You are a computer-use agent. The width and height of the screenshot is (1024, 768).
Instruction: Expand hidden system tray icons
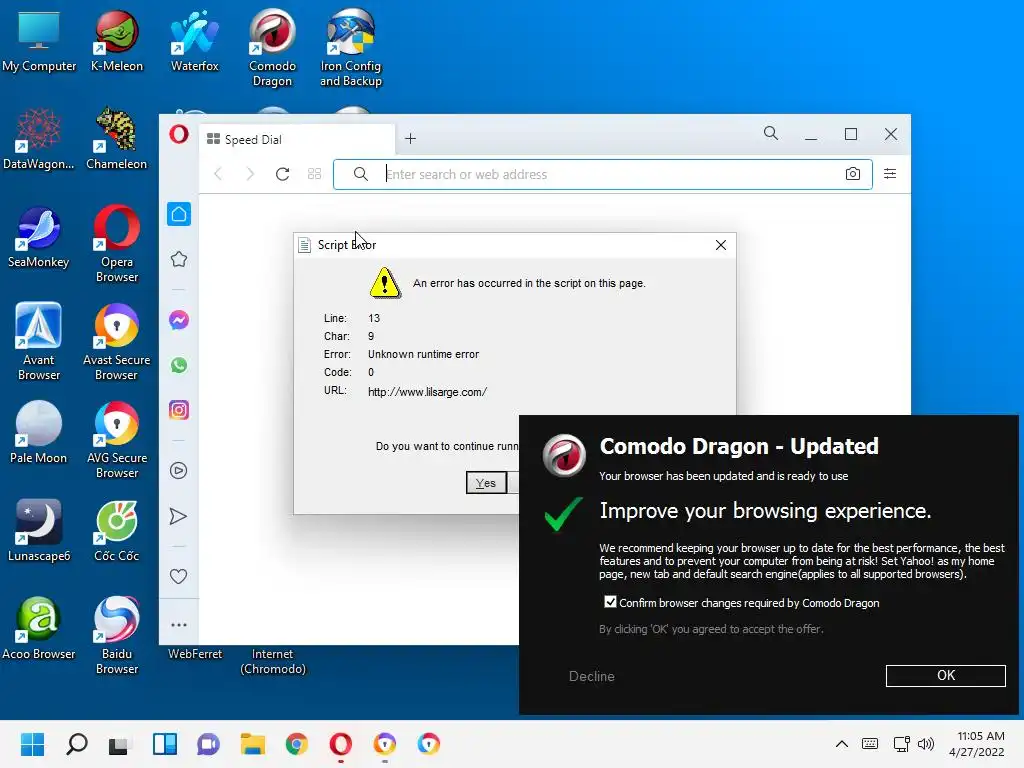[x=842, y=744]
